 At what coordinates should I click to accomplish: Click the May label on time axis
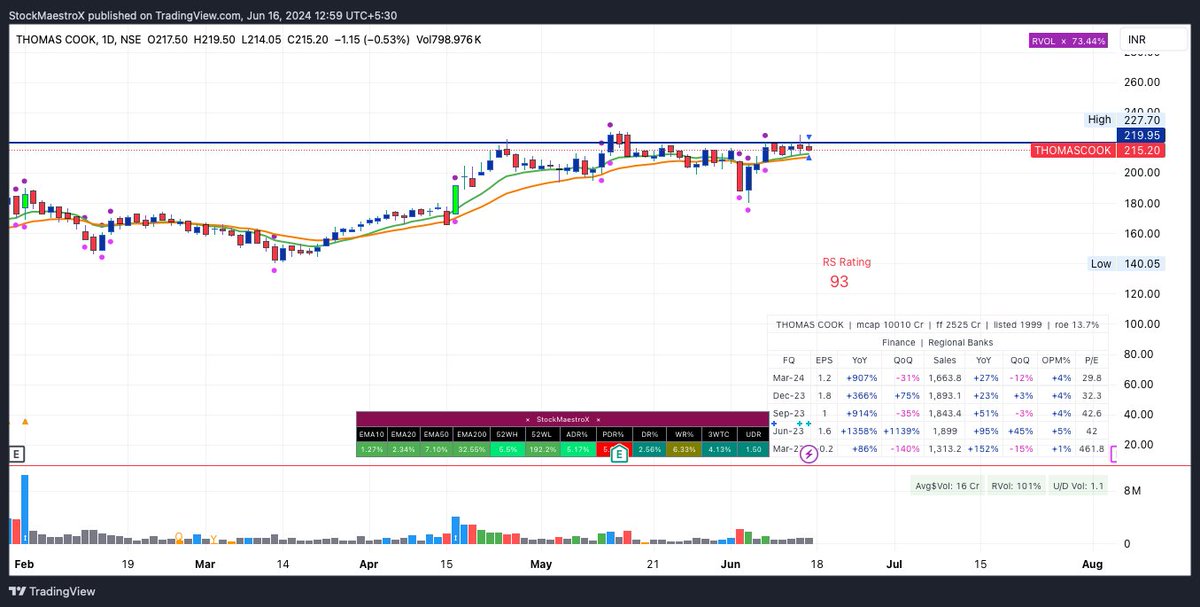point(540,564)
